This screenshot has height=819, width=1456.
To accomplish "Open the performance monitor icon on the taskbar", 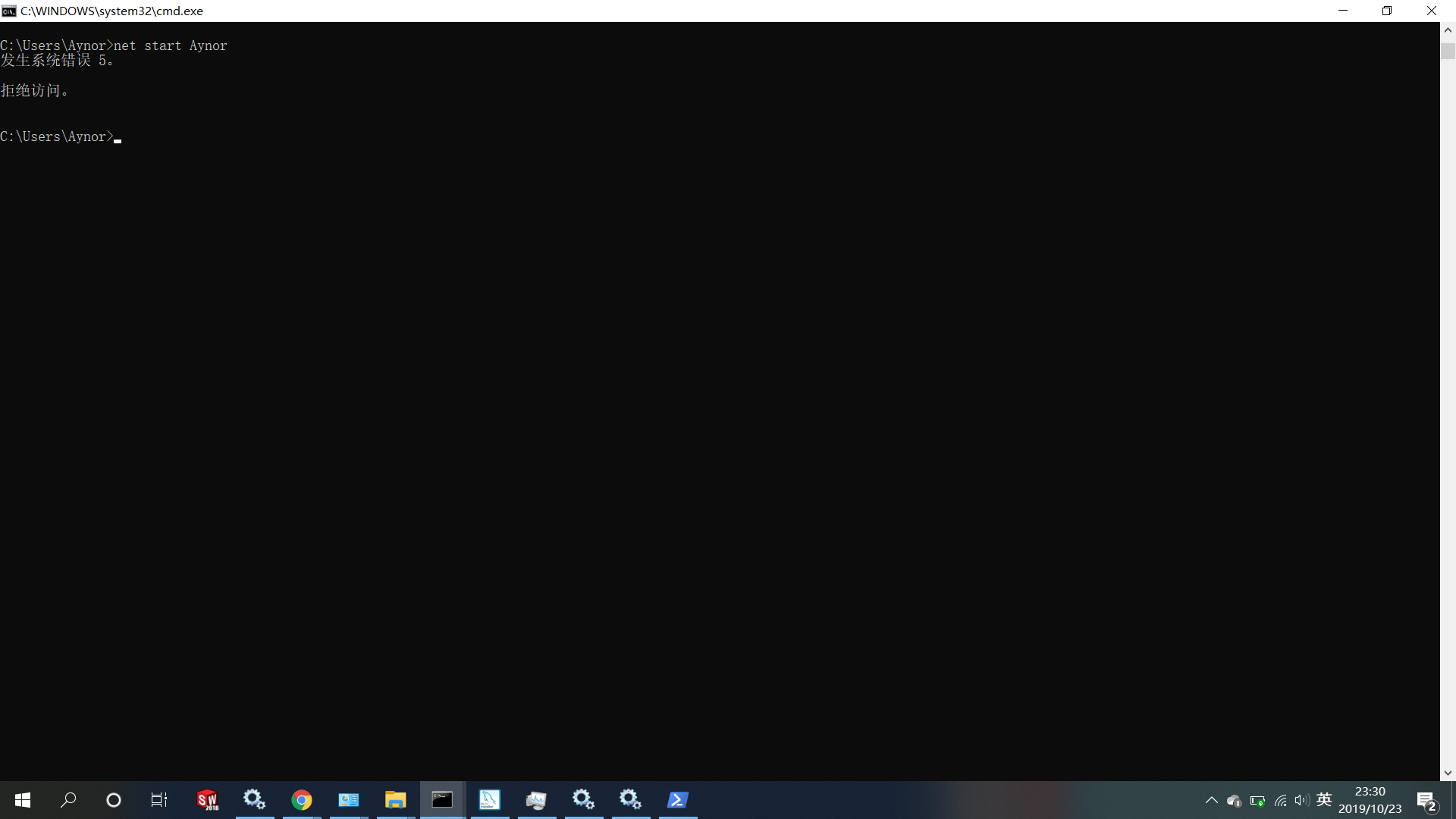I will click(537, 800).
